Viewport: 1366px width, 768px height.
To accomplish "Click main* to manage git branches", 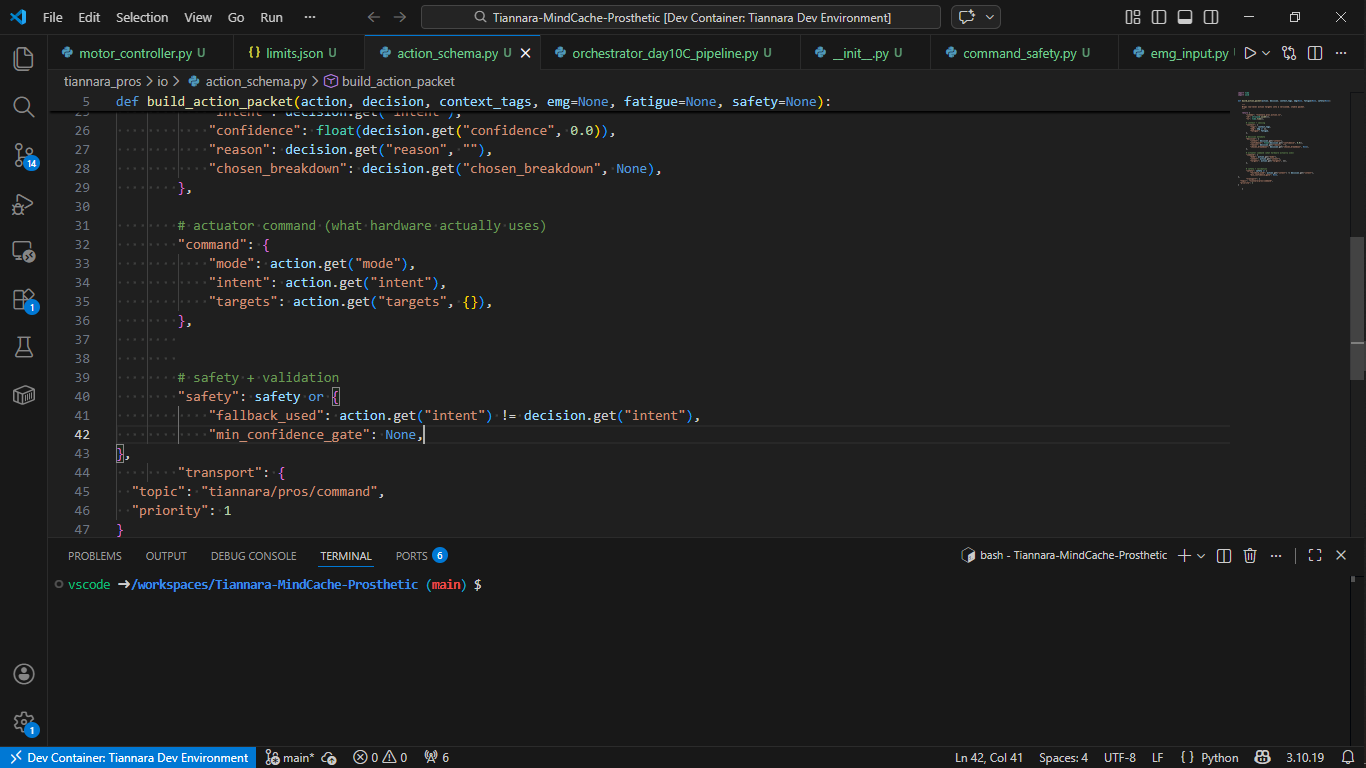I will pos(295,757).
